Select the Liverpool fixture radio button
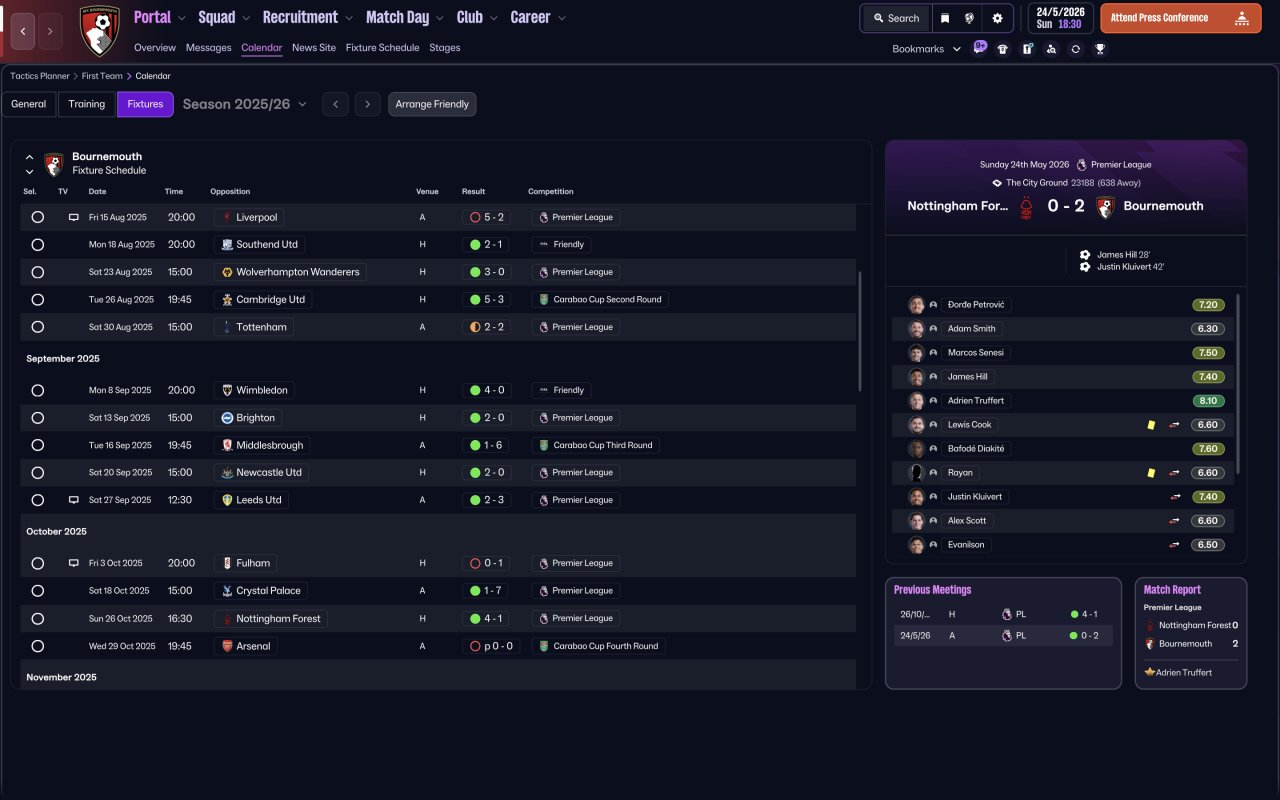Image resolution: width=1280 pixels, height=800 pixels. 38,217
